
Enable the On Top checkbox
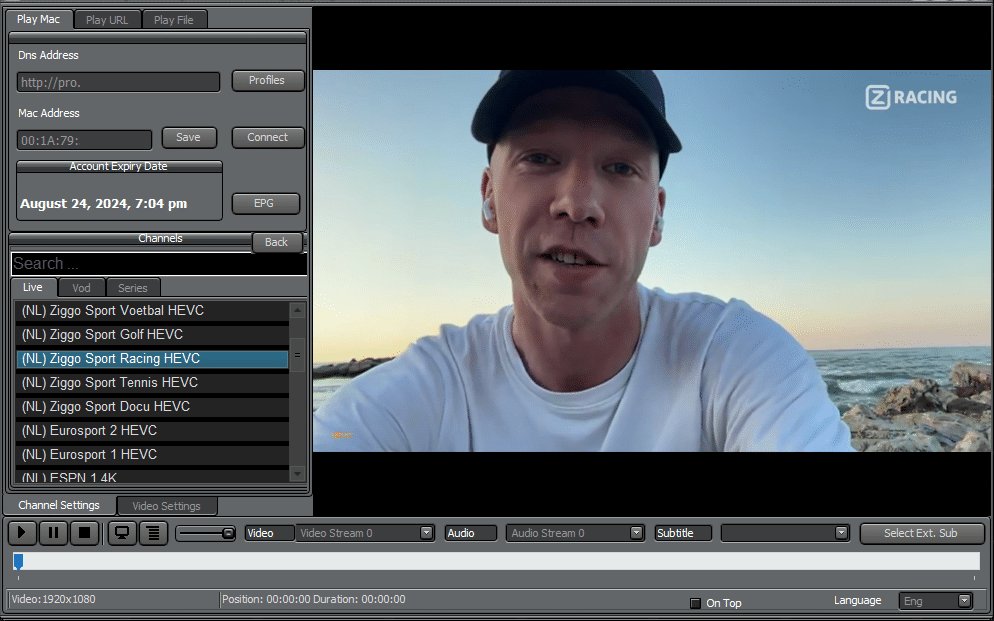[x=696, y=603]
